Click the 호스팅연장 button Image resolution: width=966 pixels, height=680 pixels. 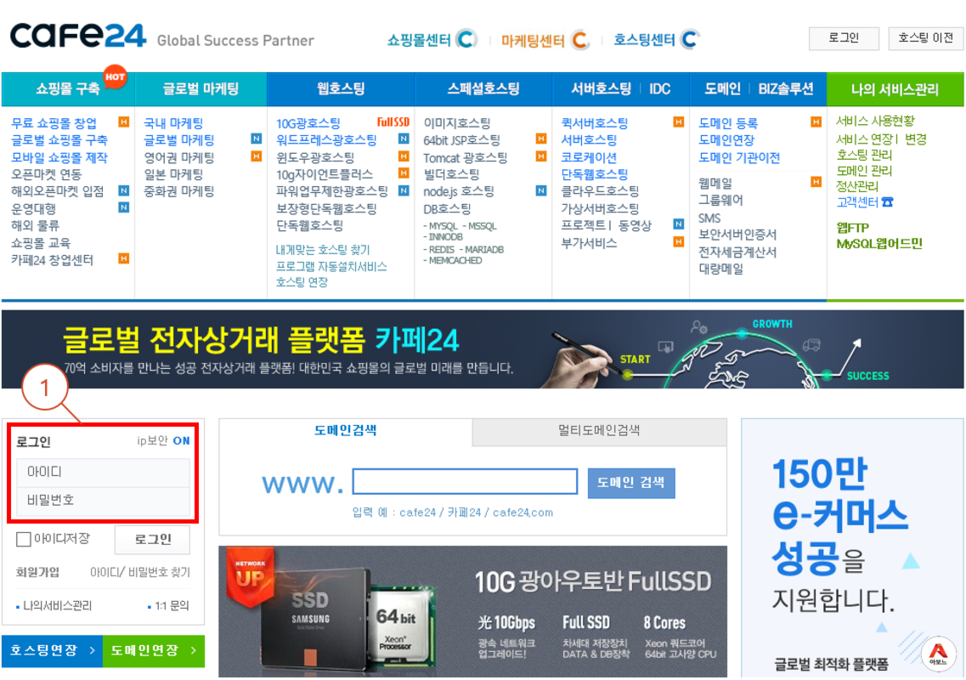(x=52, y=650)
